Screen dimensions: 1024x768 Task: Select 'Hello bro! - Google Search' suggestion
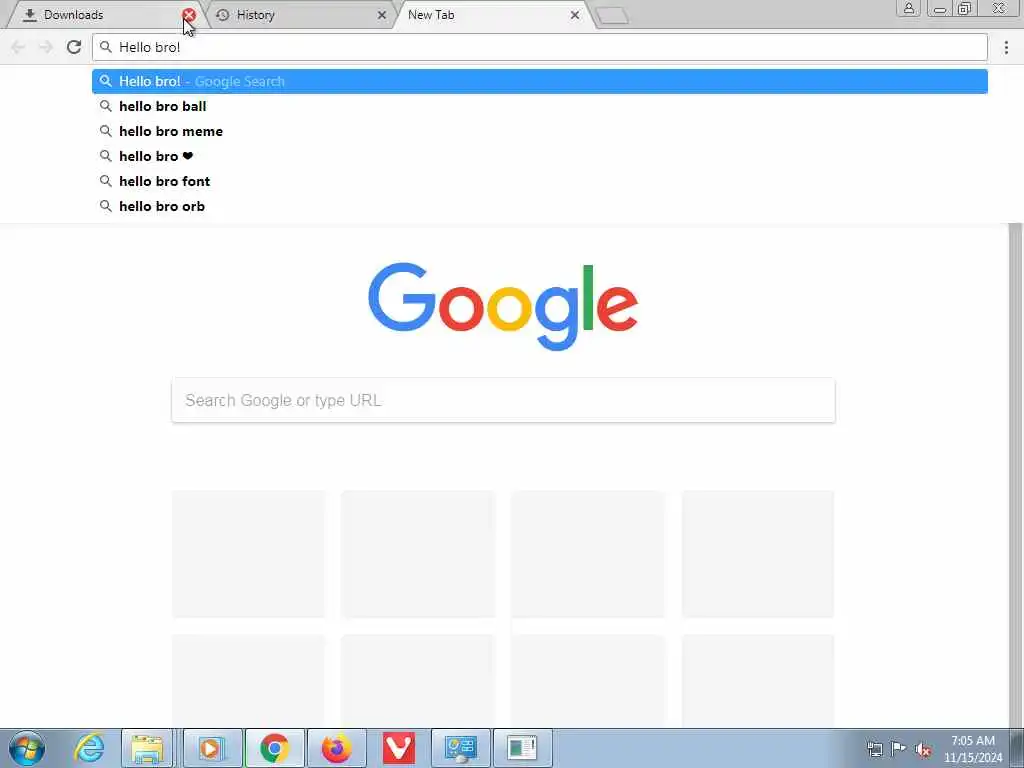click(x=539, y=82)
